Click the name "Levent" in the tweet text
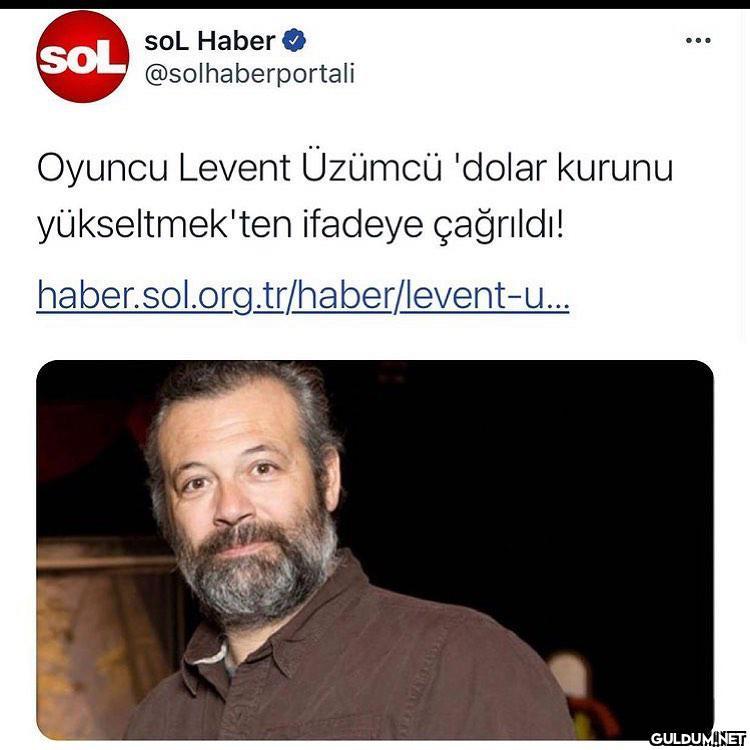This screenshot has height=750, width=750. click(x=234, y=168)
